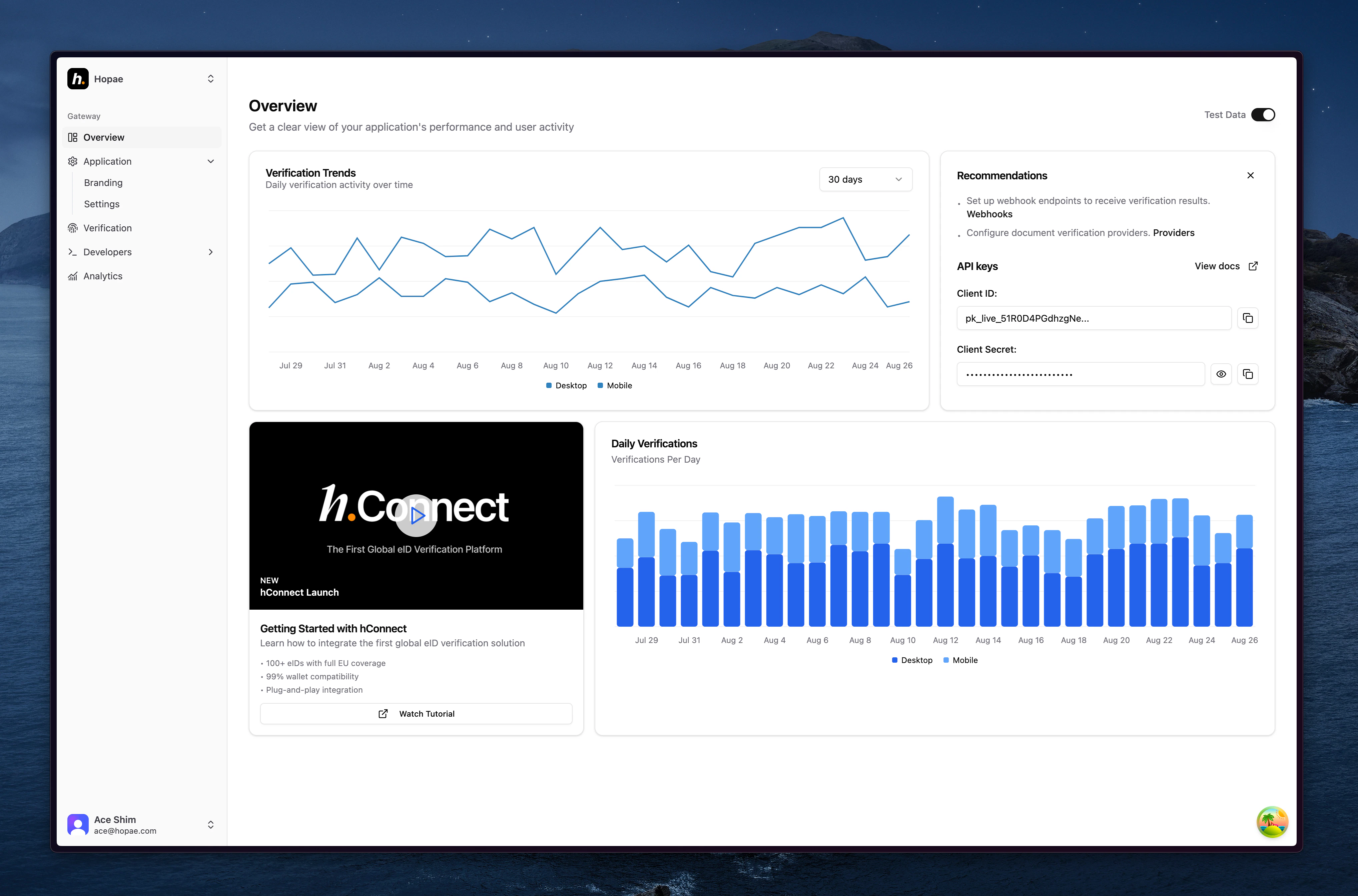Open the Webhooks link in Recommendations
Viewport: 1358px width, 896px height.
coord(989,214)
